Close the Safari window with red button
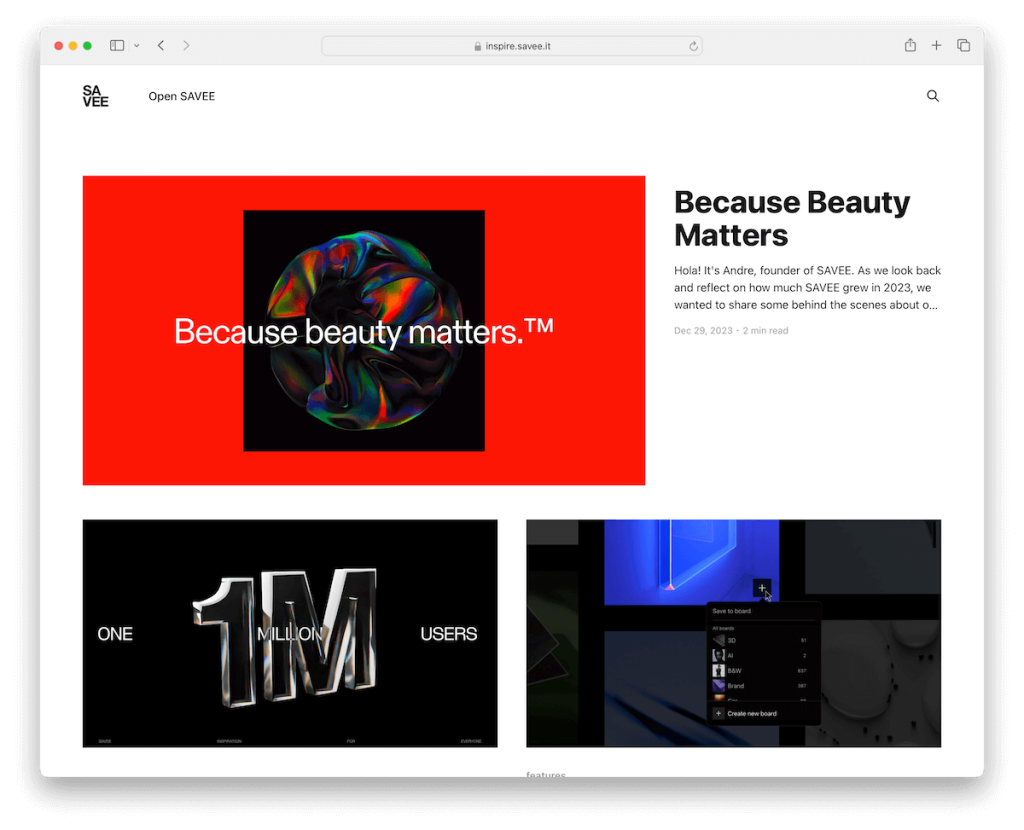This screenshot has height=830, width=1024. 59,46
